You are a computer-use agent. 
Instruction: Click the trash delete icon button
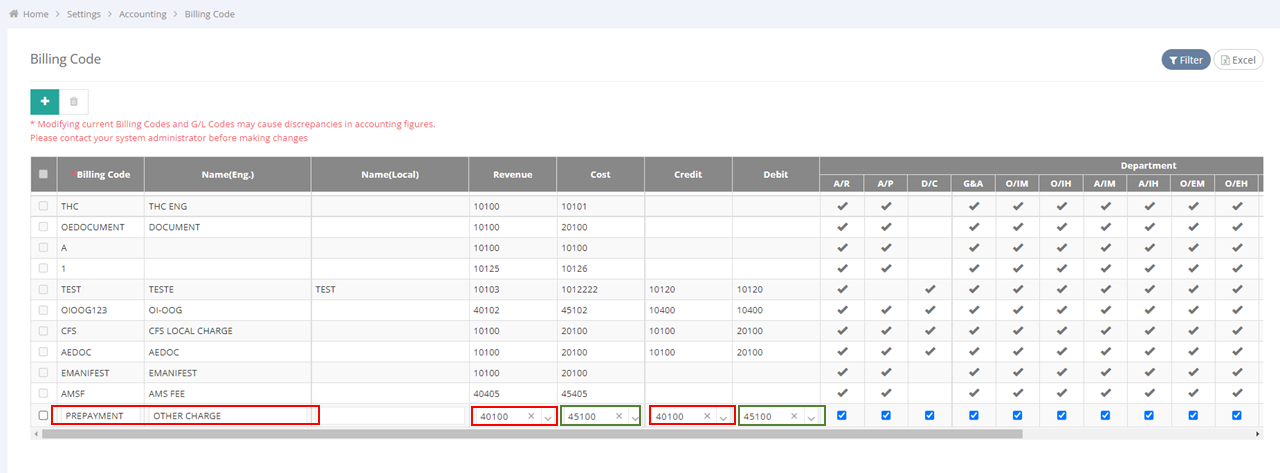[x=74, y=101]
